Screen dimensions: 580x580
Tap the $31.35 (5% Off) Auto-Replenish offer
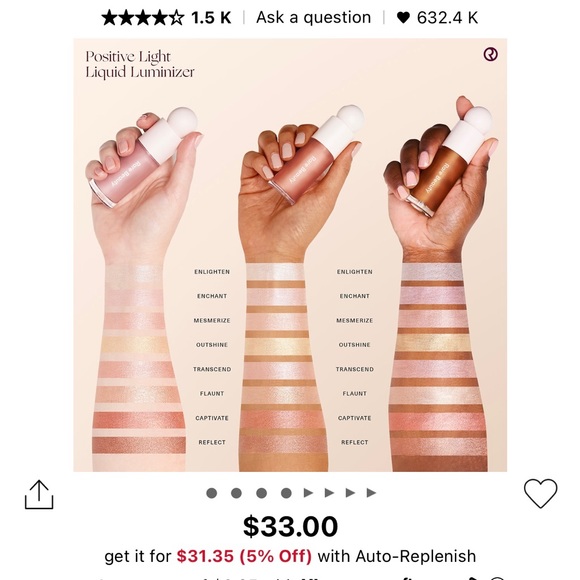(x=244, y=556)
